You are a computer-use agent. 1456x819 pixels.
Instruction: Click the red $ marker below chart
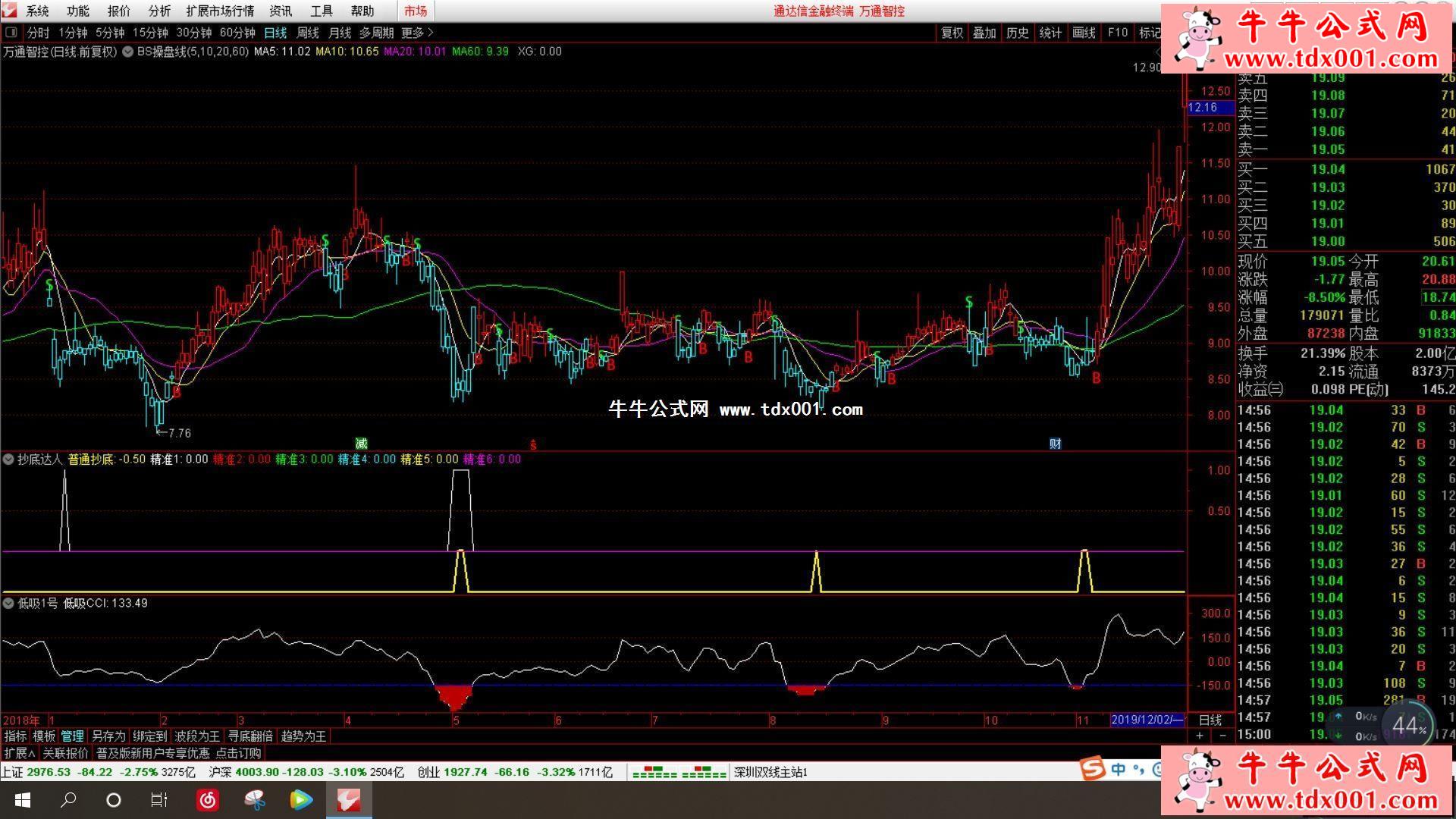533,444
